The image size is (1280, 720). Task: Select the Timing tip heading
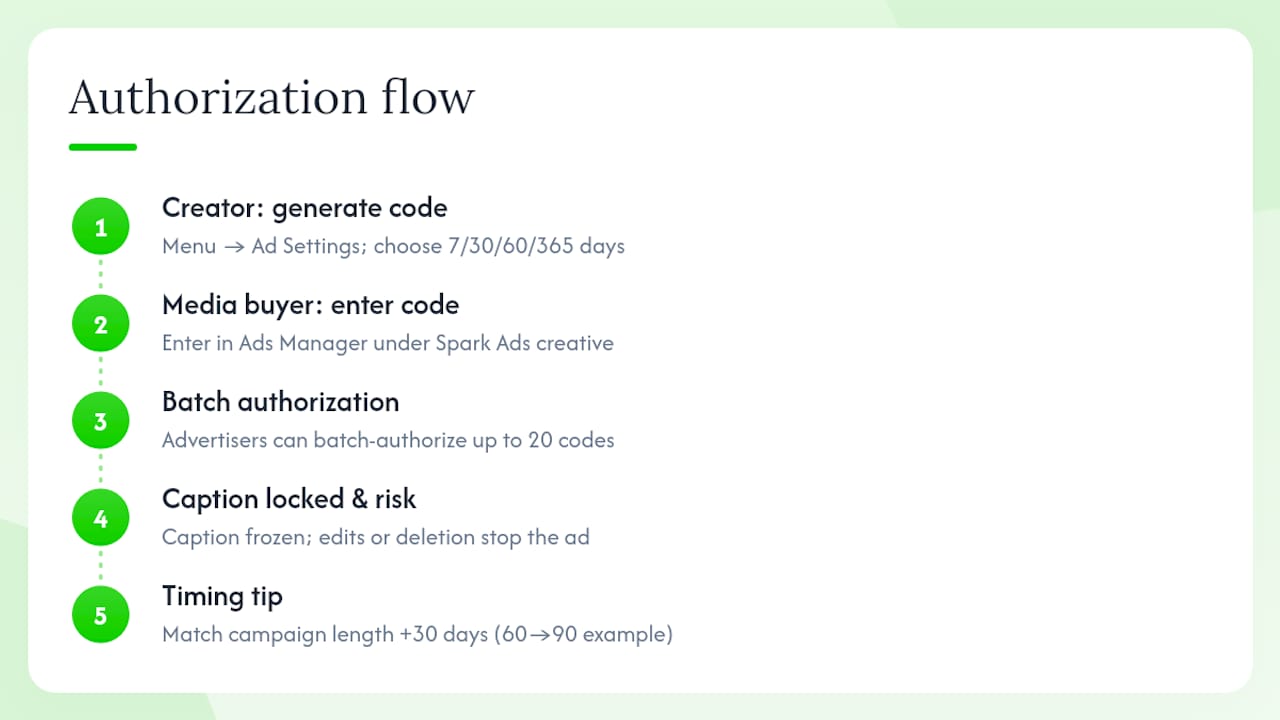222,597
